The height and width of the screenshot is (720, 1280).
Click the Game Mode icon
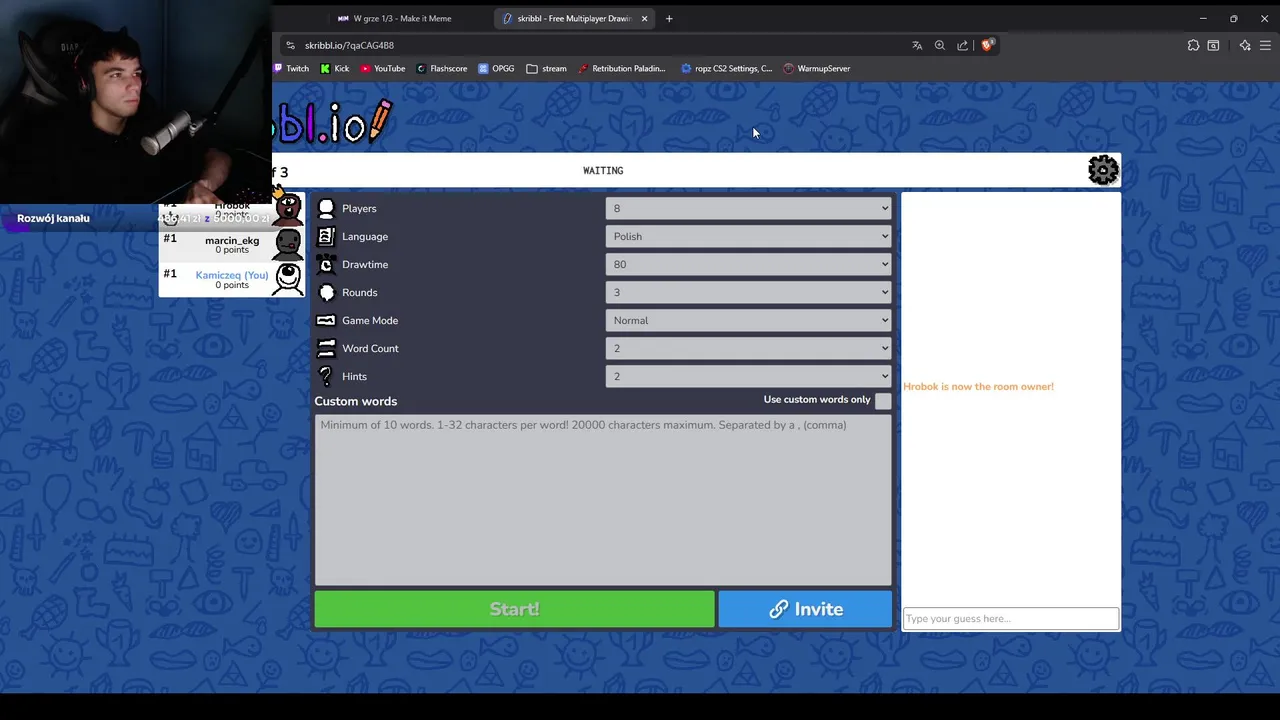pos(326,320)
